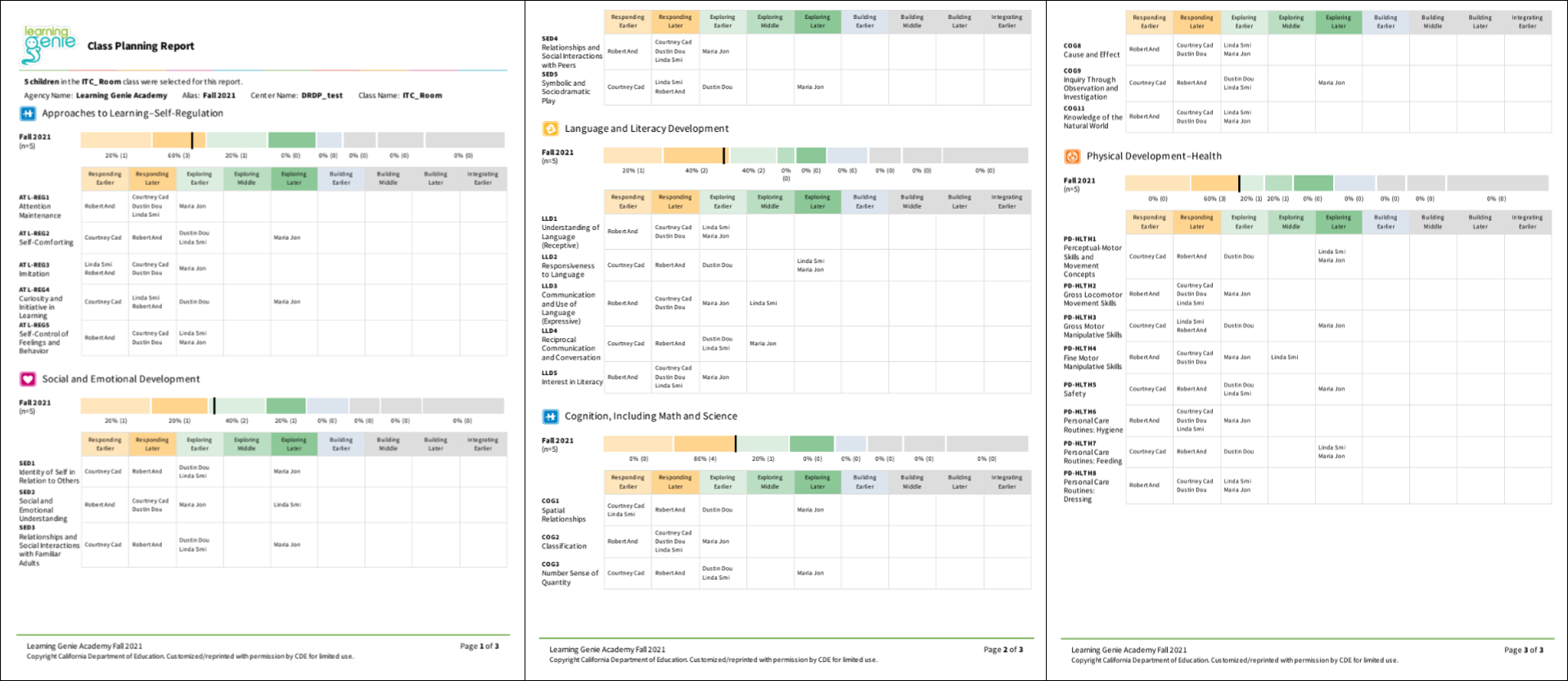Click the Learning Genie logo
Viewport: 1568px width, 681px height.
(x=48, y=44)
